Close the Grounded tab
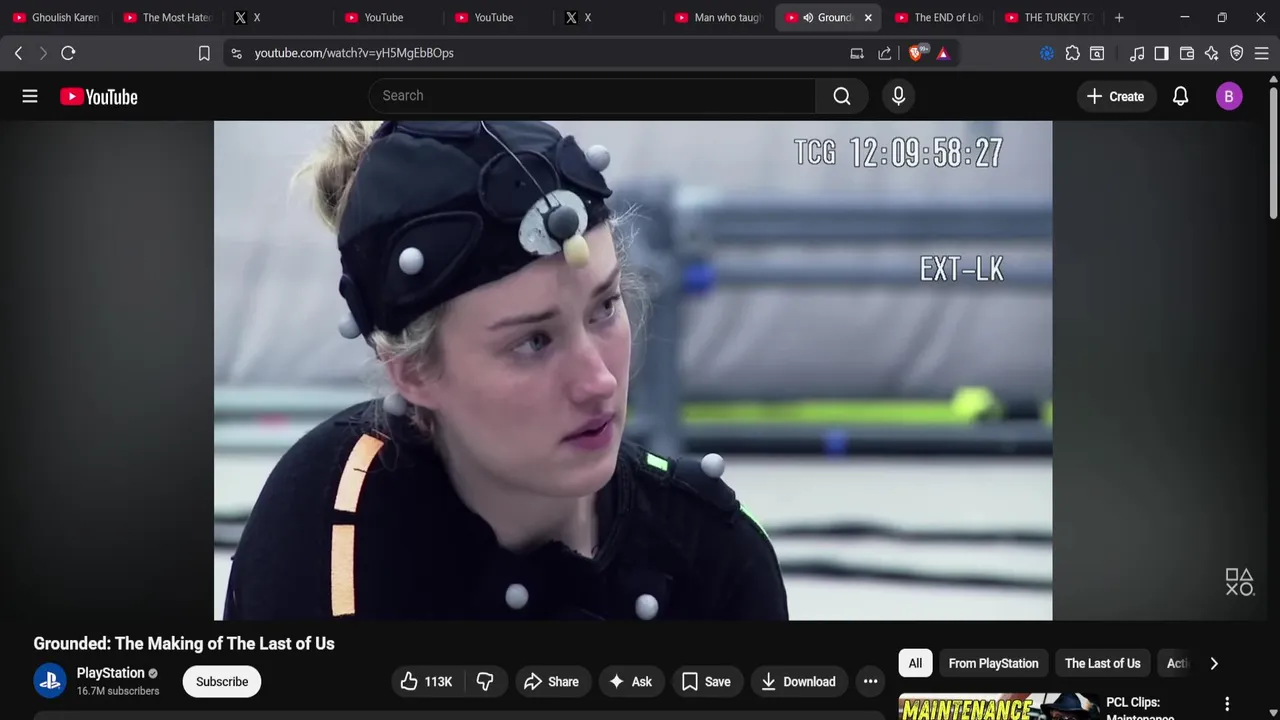 pos(868,17)
